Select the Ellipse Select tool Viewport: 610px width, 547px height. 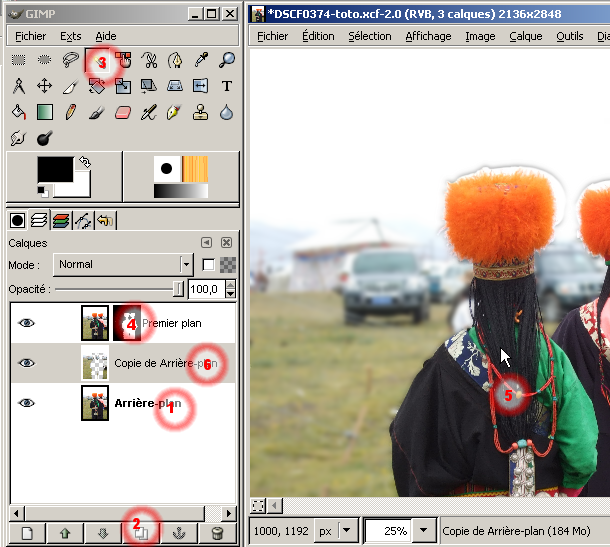click(x=44, y=60)
